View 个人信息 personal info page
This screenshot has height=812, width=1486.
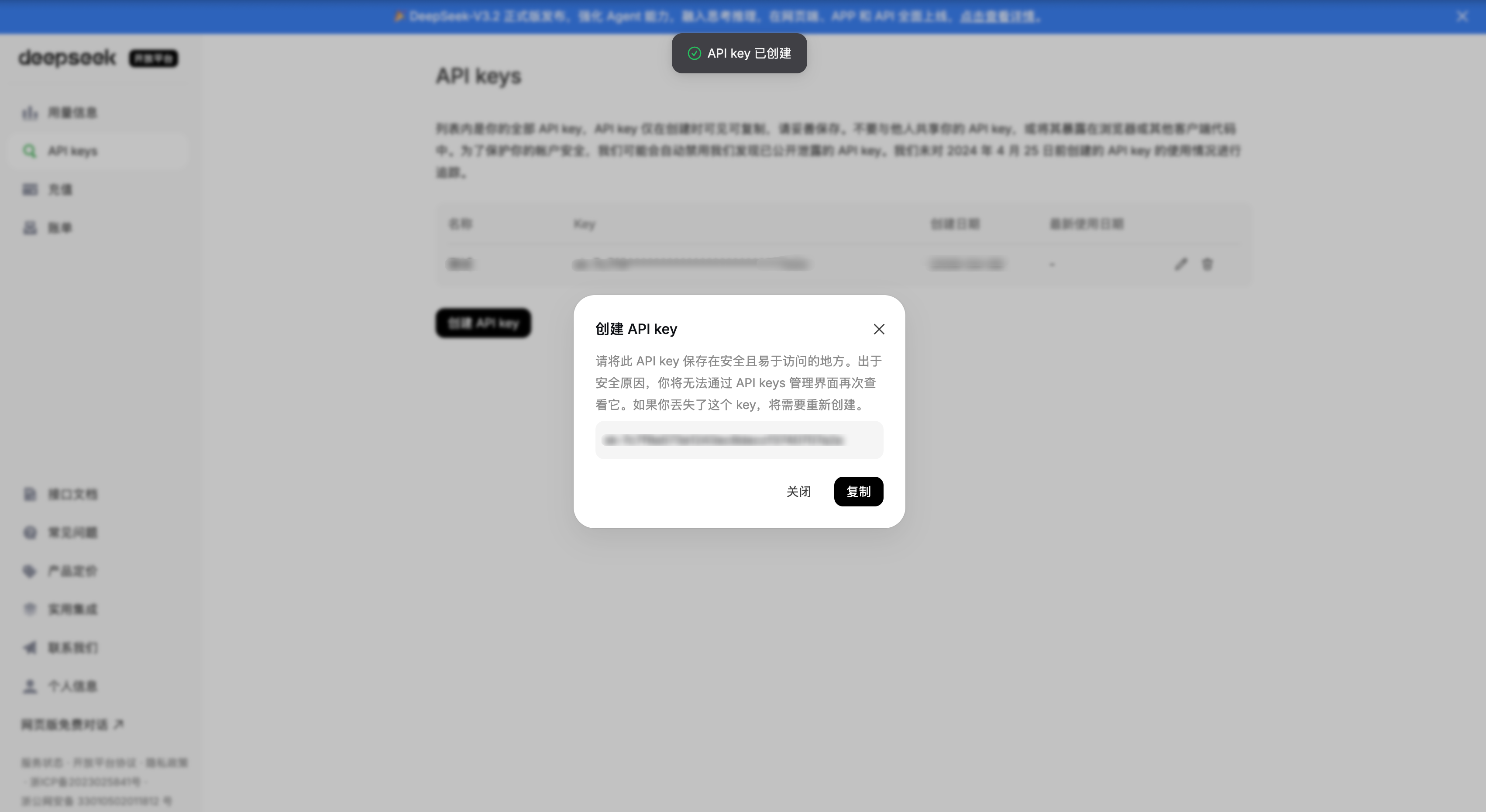(72, 686)
